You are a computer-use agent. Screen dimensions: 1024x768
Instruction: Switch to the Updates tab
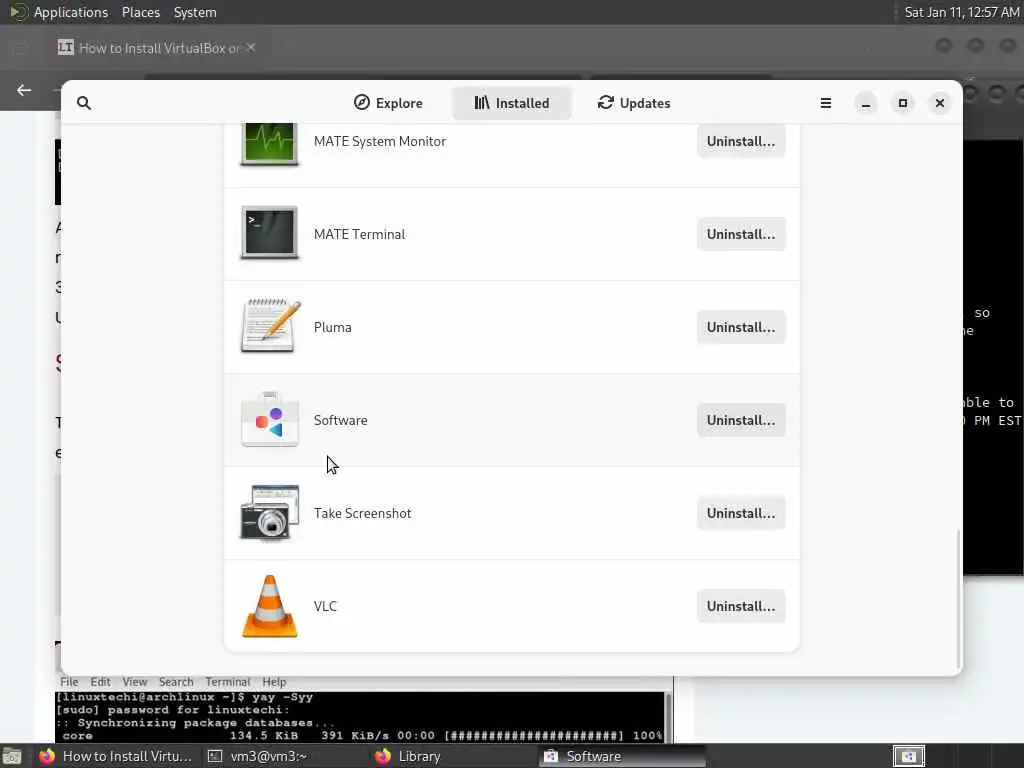[634, 103]
